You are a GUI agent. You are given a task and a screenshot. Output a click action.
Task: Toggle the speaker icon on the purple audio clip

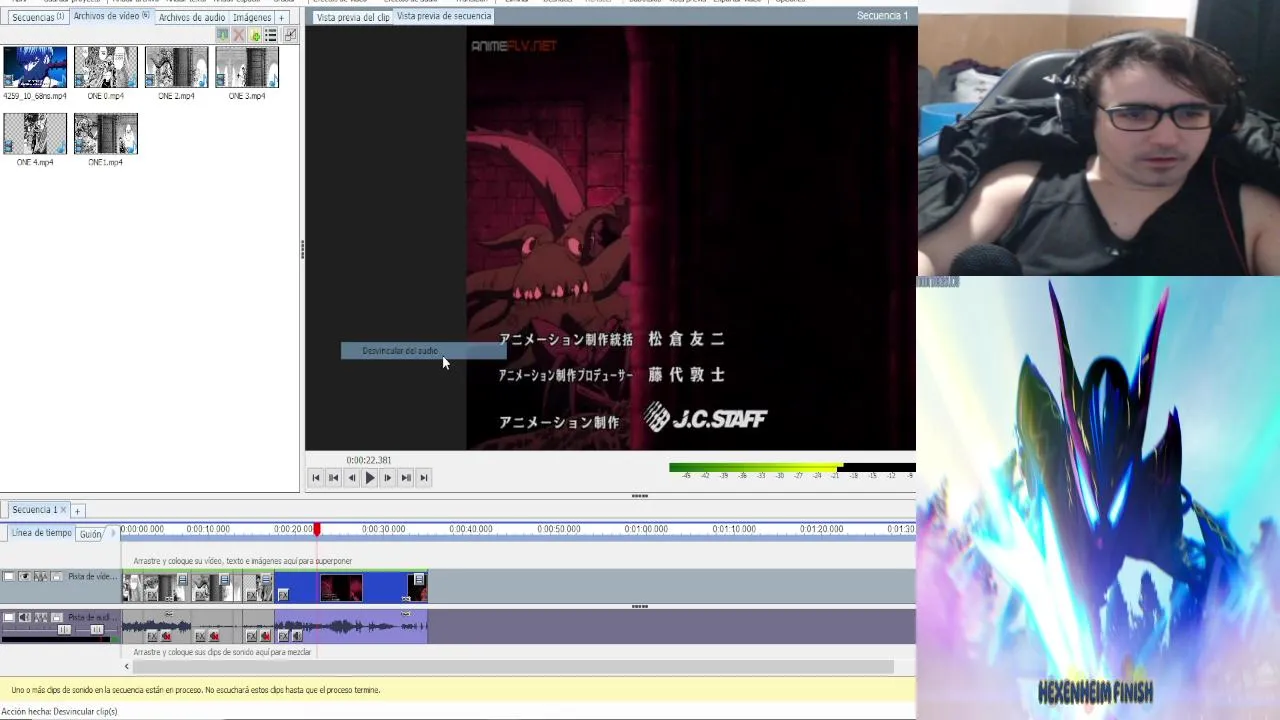click(297, 636)
